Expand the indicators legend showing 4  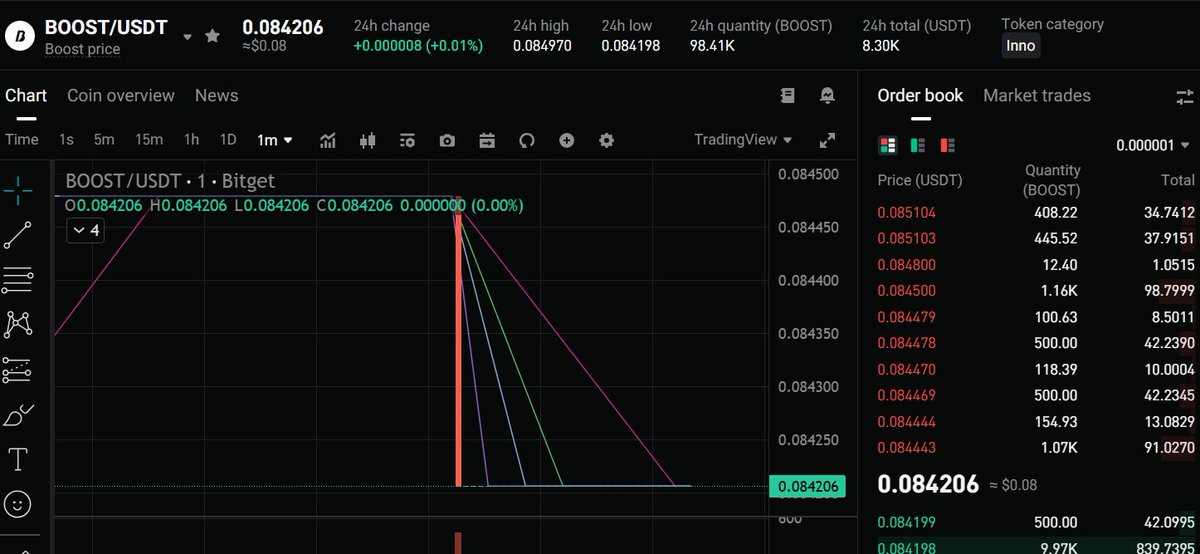tap(85, 230)
